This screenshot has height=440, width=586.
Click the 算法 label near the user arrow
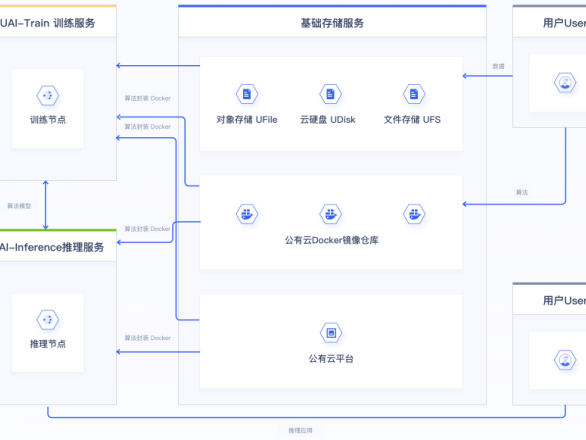click(x=522, y=192)
